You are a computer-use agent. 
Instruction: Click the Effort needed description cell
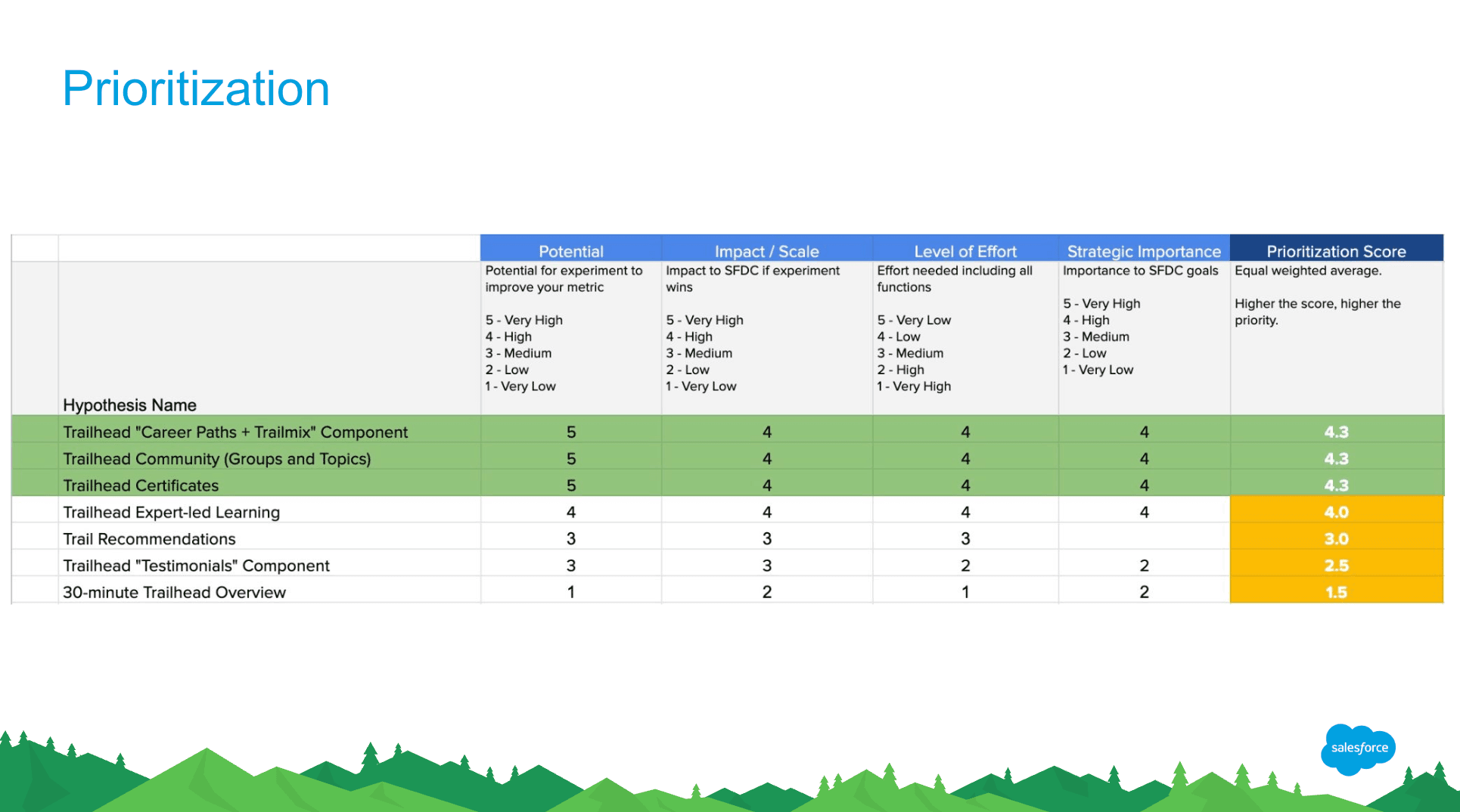(965, 338)
